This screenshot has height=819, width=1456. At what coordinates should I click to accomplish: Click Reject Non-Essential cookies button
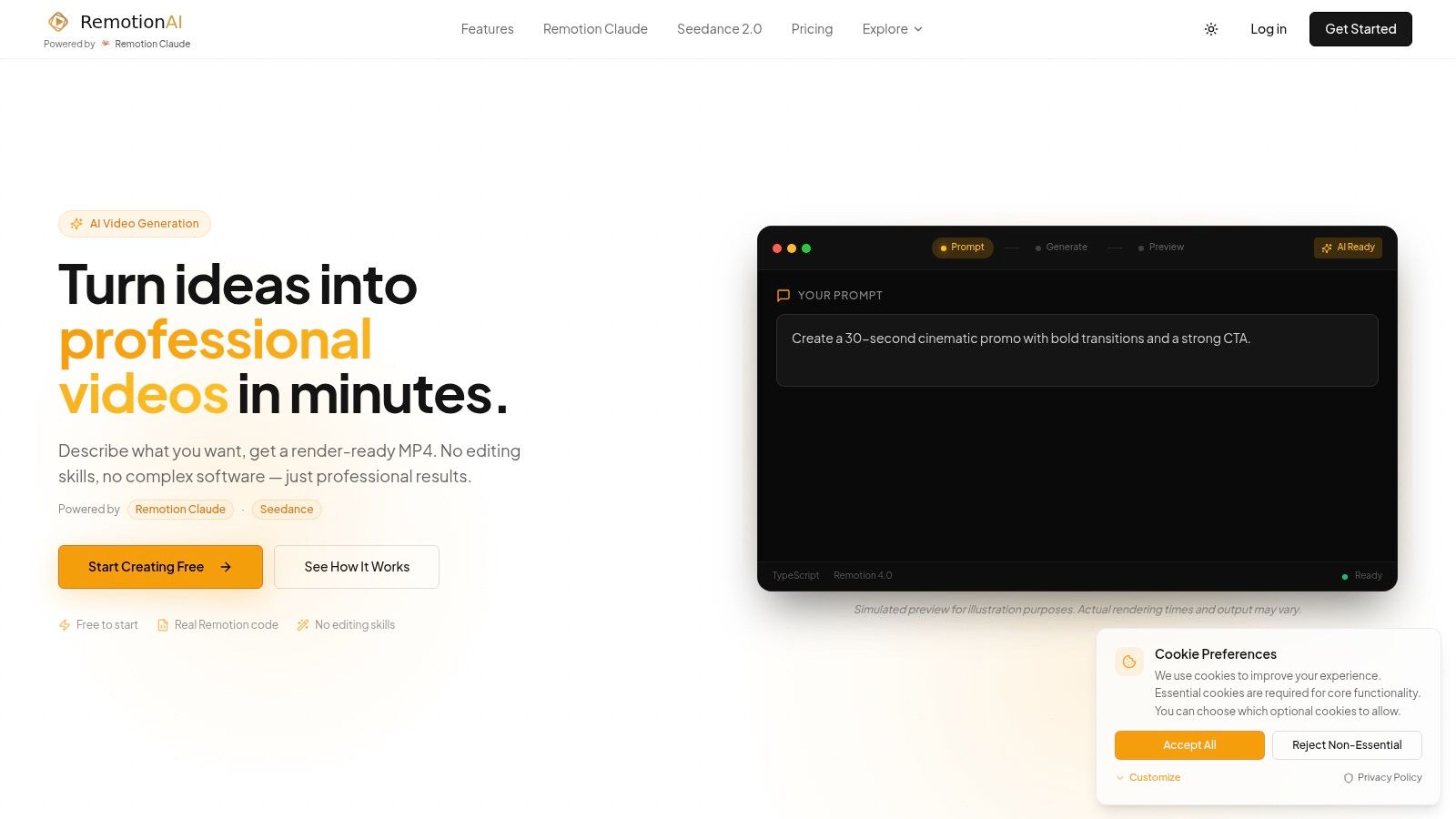click(1347, 745)
